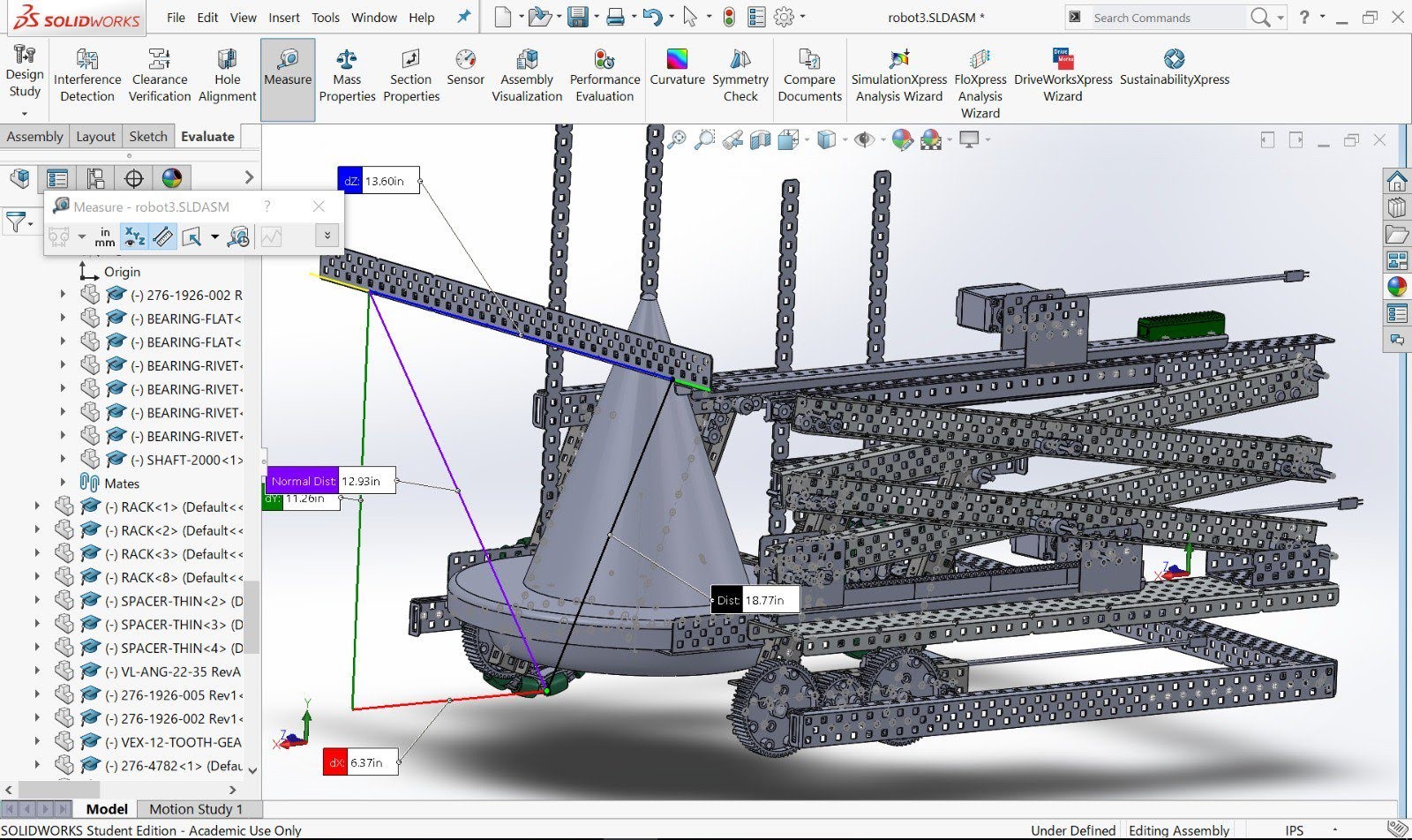
Task: Run Symmetry Check
Action: pos(740,77)
